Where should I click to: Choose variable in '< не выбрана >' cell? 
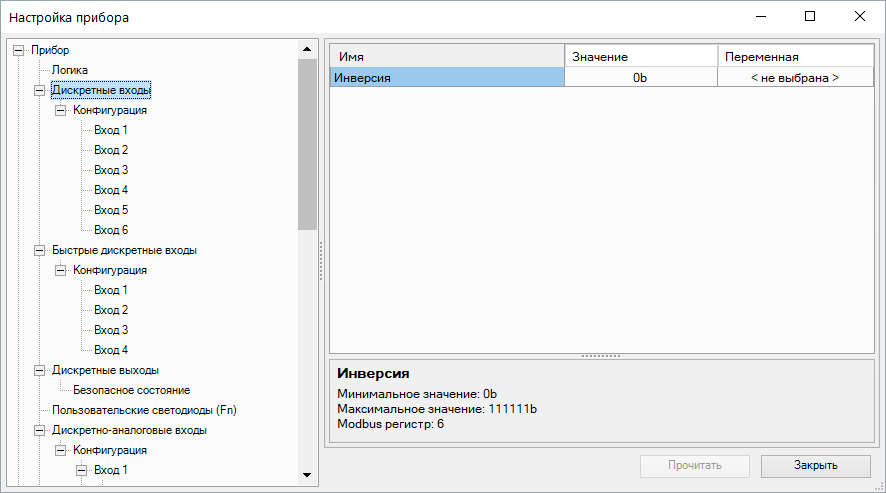794,77
